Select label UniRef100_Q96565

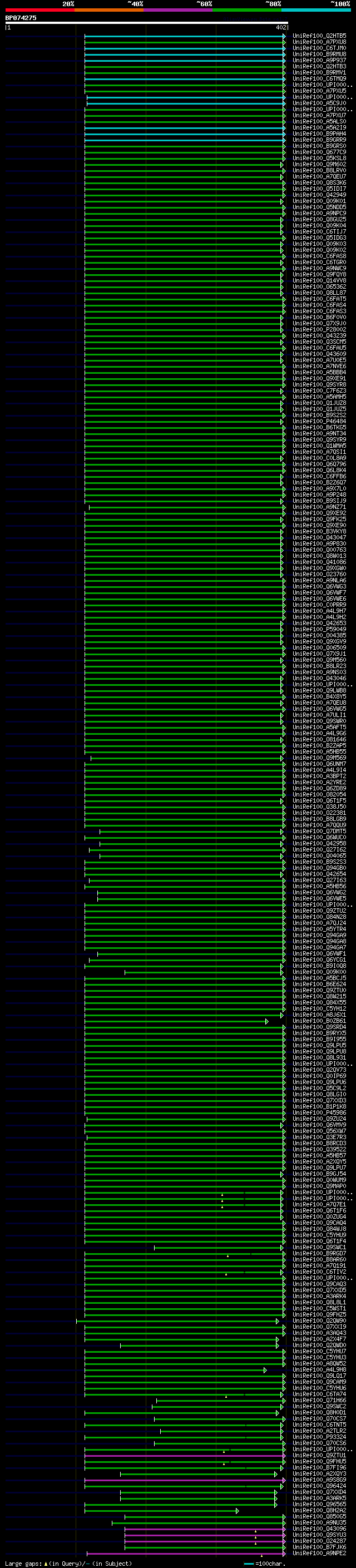[x=319, y=1504]
